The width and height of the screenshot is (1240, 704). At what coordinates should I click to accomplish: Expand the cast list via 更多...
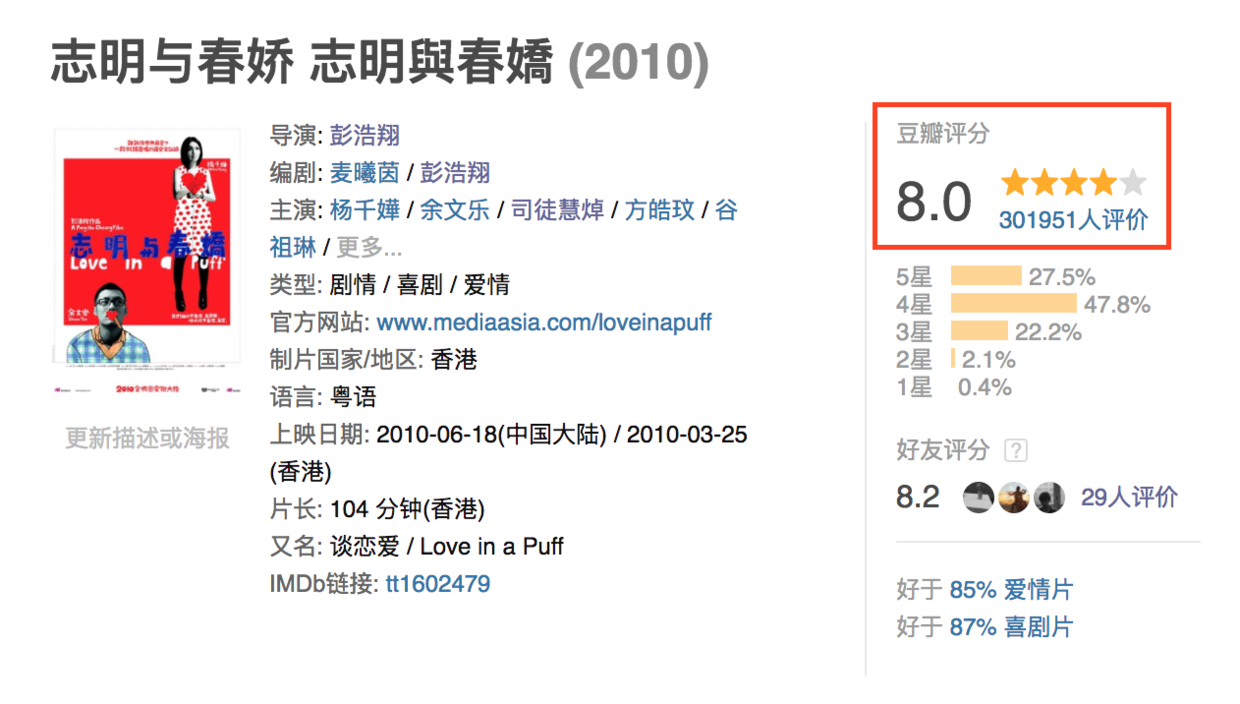(x=369, y=247)
